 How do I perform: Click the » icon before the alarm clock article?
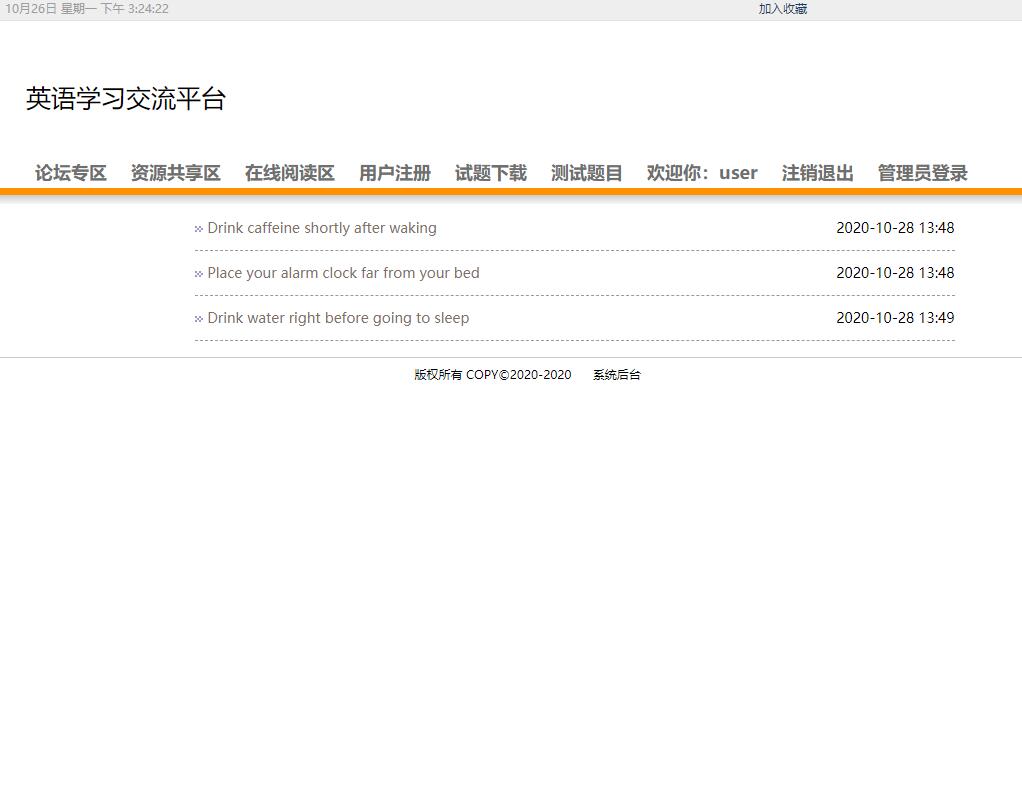(199, 273)
